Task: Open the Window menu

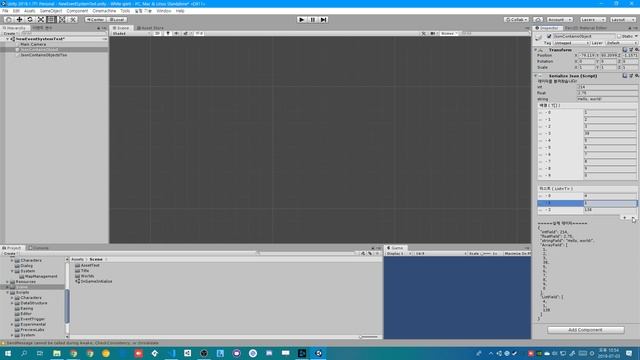Action: (x=164, y=11)
